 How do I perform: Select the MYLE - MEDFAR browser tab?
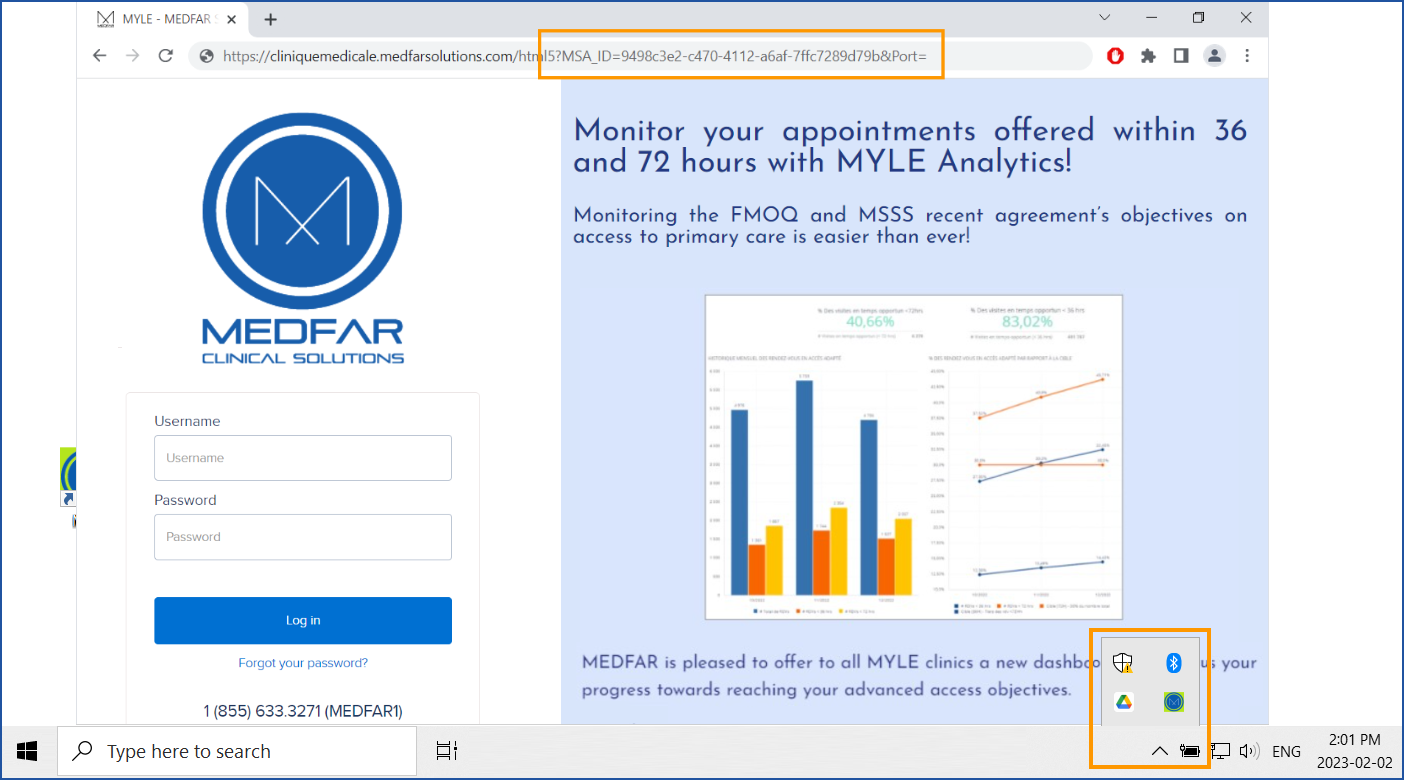160,19
